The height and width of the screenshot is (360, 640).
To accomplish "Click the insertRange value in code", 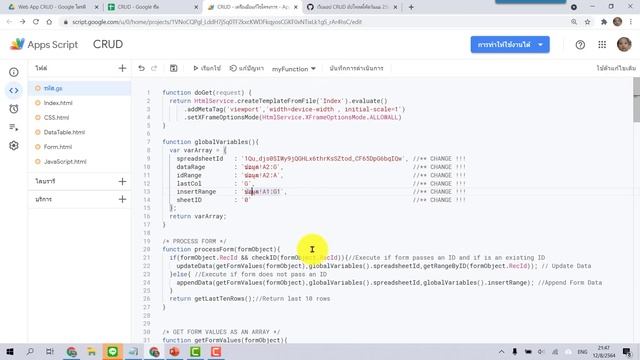I will click(264, 192).
